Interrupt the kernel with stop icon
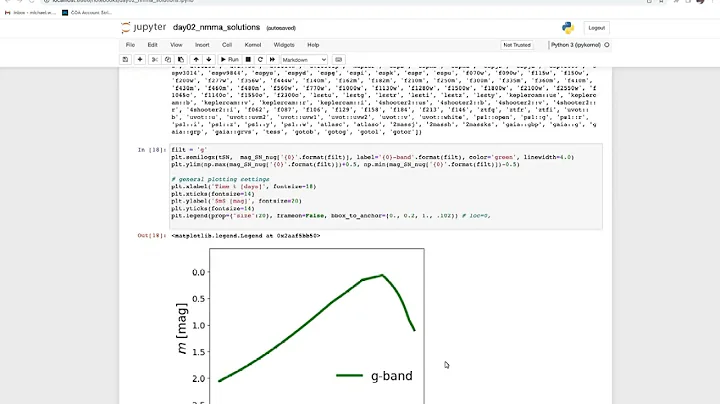 [x=248, y=60]
